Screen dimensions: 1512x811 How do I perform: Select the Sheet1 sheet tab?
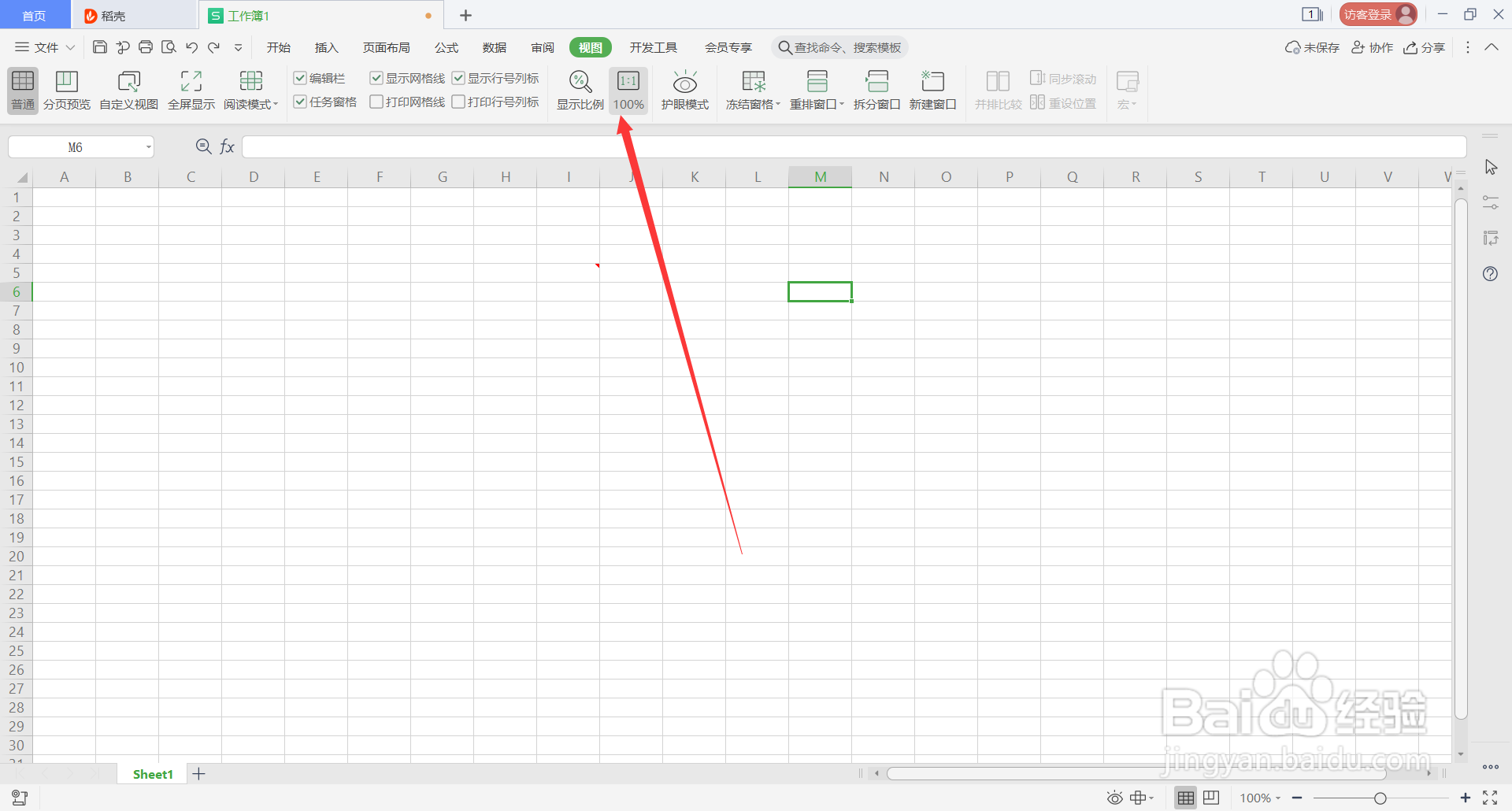[x=153, y=774]
